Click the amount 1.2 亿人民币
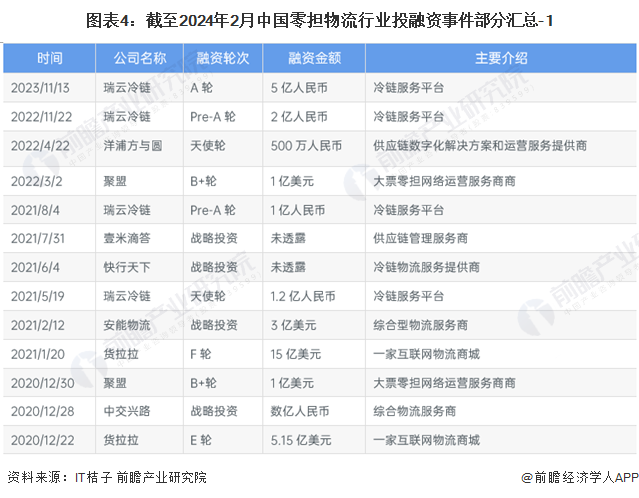 point(303,296)
